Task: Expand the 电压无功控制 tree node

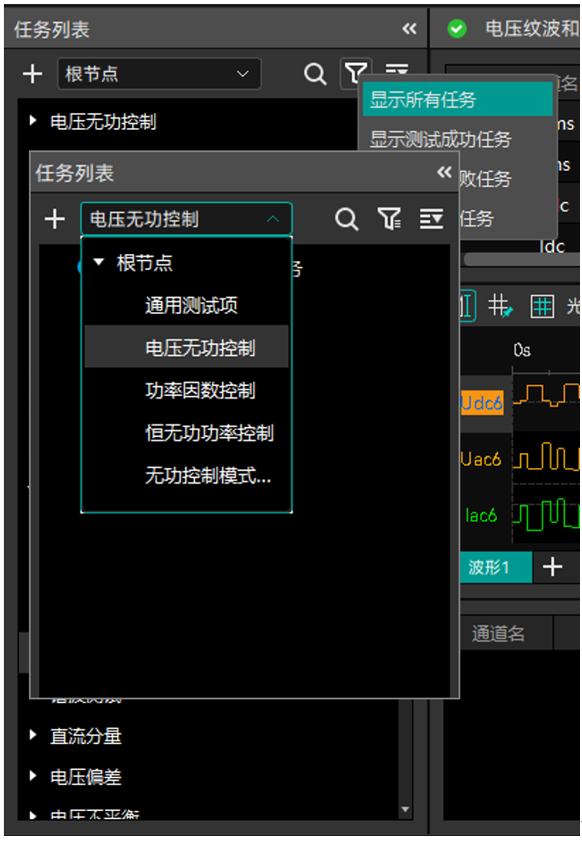Action: [x=33, y=121]
